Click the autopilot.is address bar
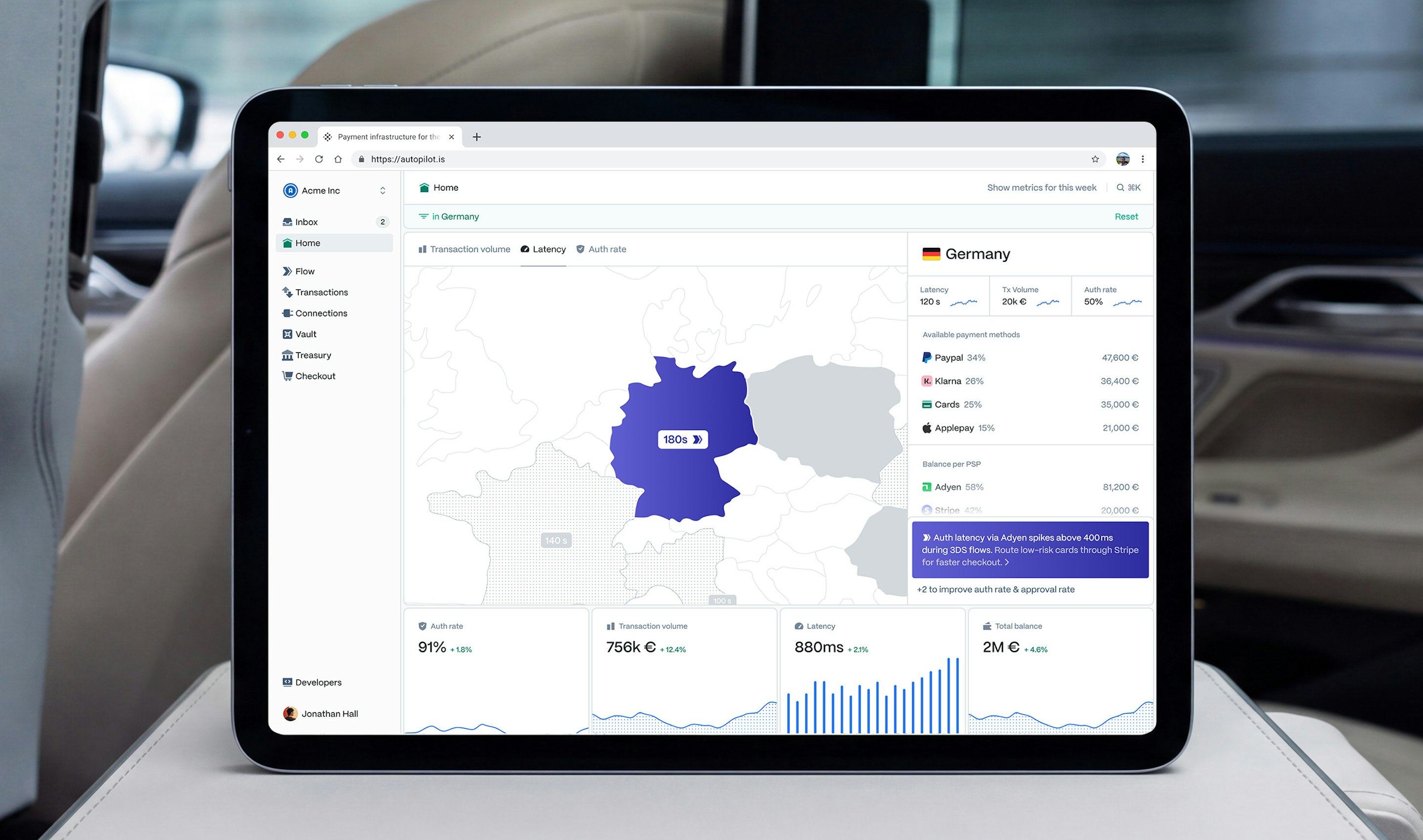 click(x=728, y=159)
